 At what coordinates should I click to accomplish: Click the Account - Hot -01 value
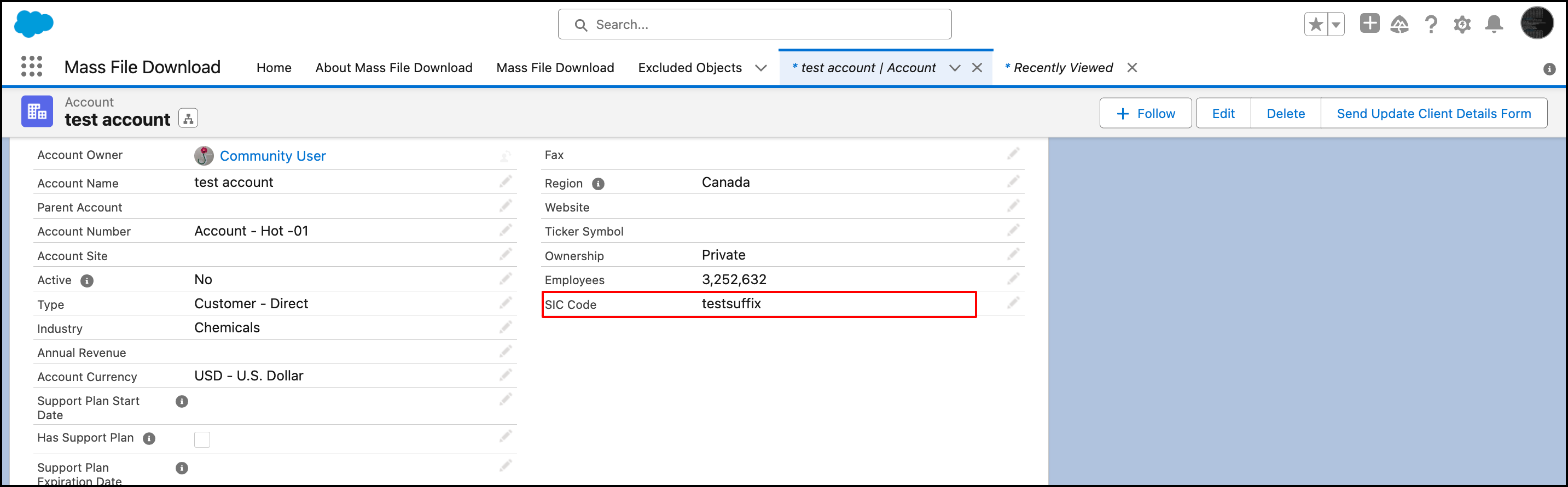[x=251, y=231]
